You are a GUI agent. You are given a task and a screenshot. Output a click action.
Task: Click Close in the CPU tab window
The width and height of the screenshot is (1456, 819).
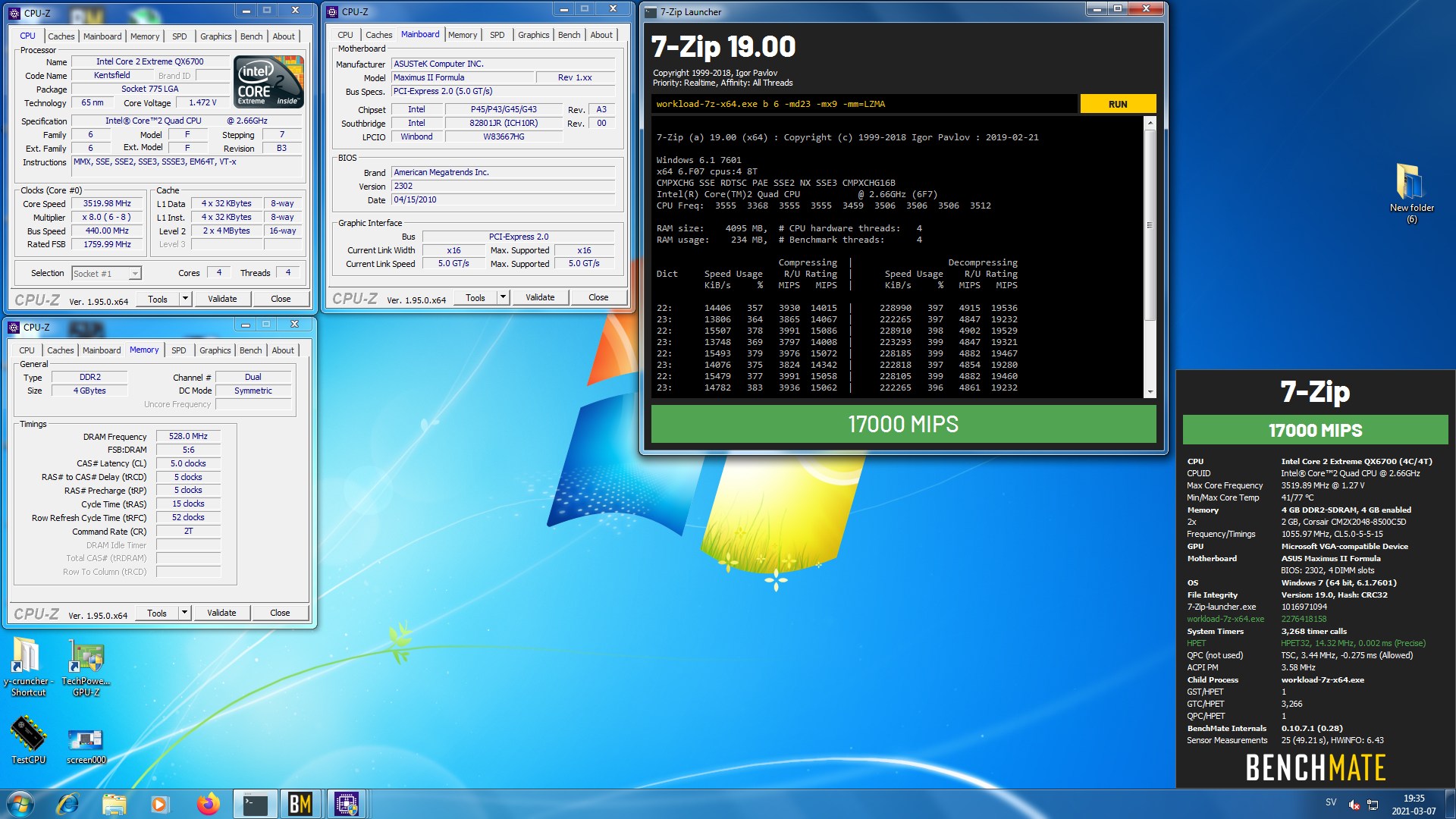pos(281,299)
